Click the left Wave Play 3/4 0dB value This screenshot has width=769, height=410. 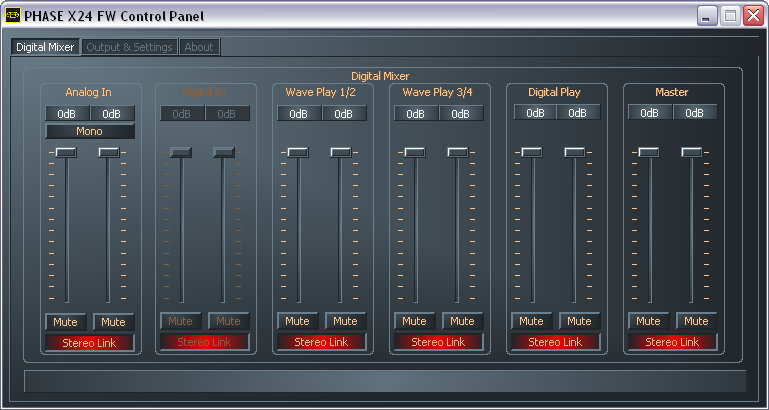(x=416, y=113)
